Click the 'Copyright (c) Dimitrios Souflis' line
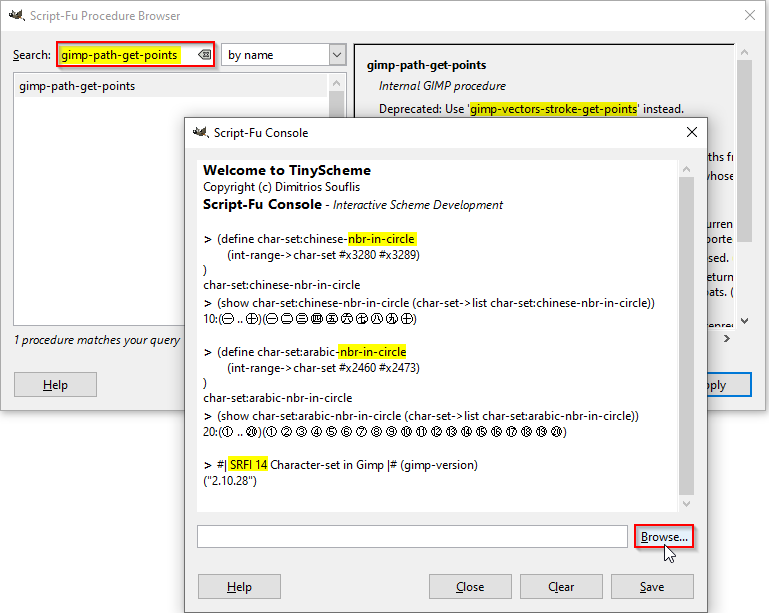This screenshot has height=613, width=769. click(x=282, y=187)
